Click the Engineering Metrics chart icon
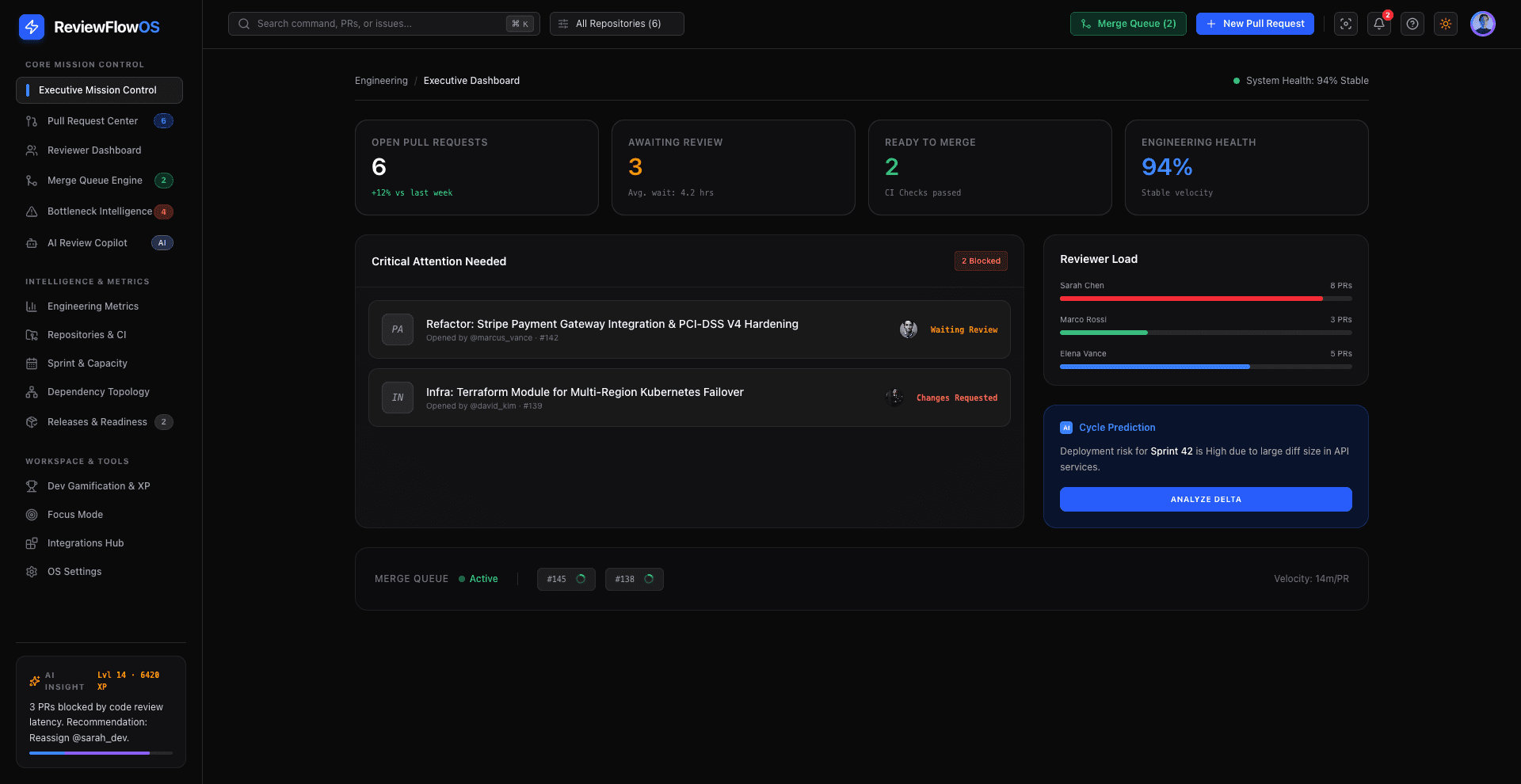The height and width of the screenshot is (784, 1521). (32, 306)
